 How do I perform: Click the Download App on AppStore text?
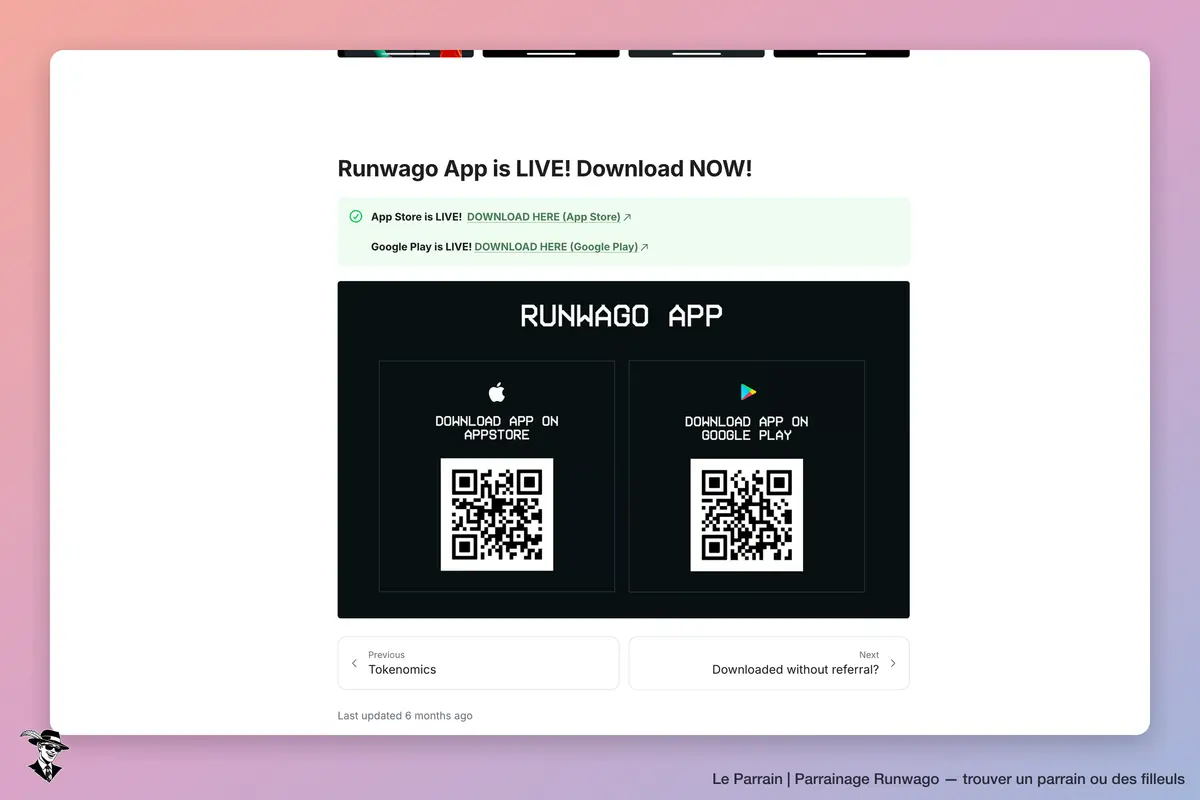tap(497, 428)
